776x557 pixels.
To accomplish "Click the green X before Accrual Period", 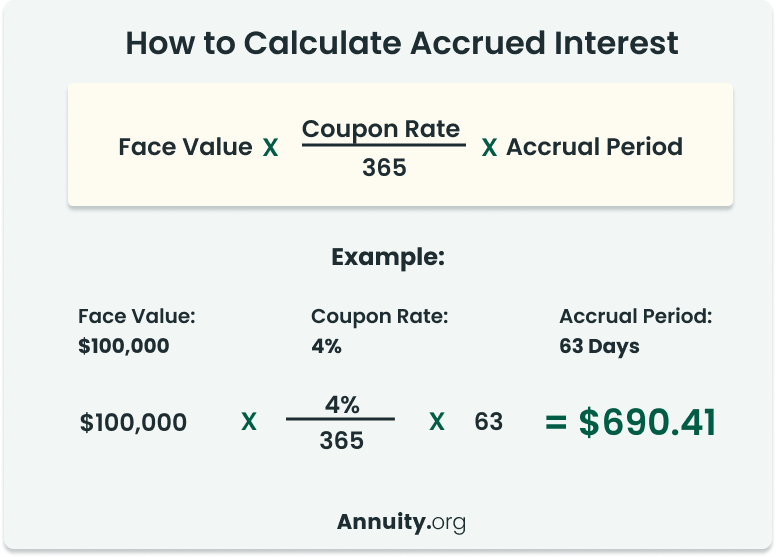I will tap(489, 148).
